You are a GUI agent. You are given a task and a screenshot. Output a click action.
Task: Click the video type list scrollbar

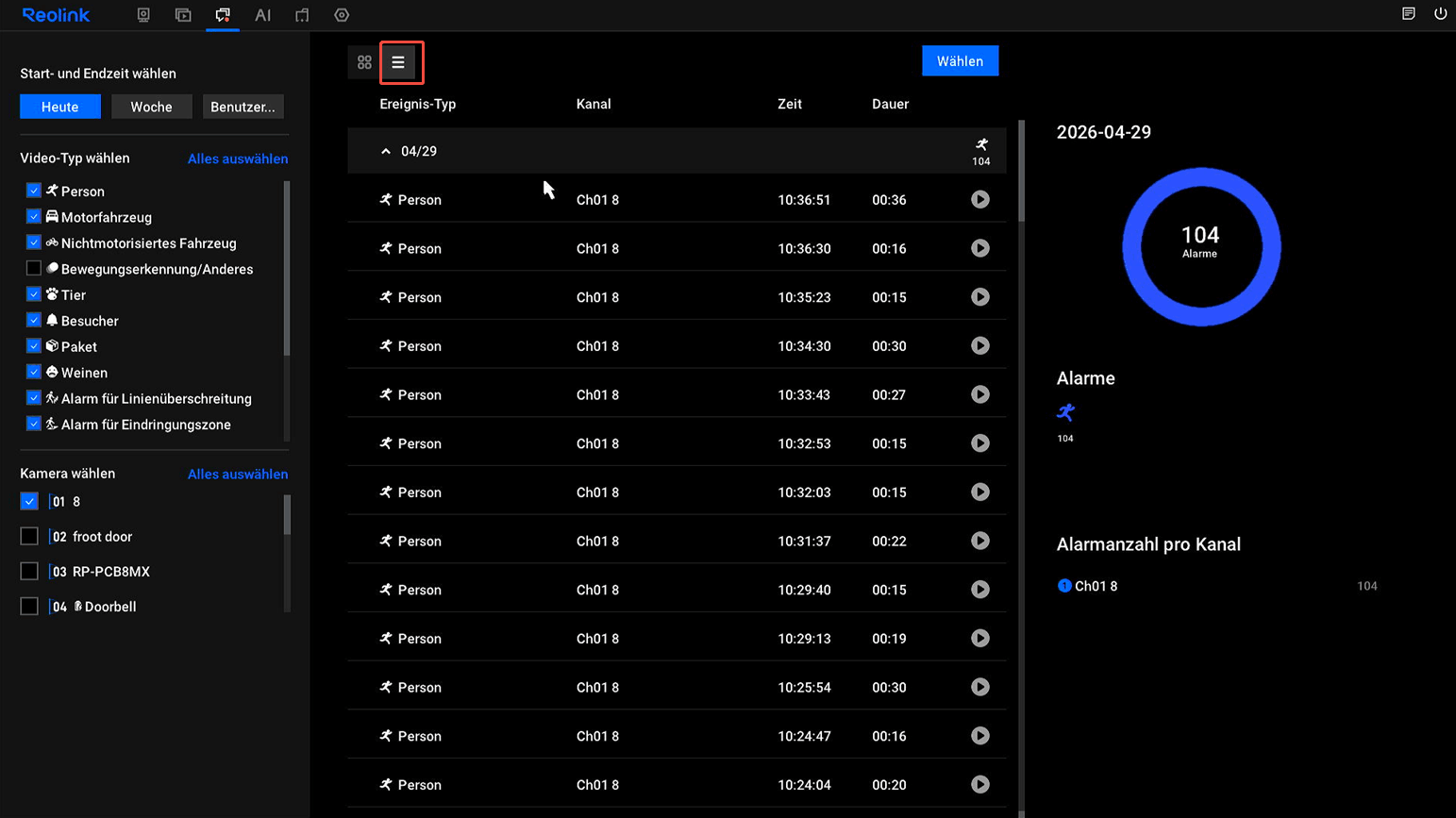point(287,268)
